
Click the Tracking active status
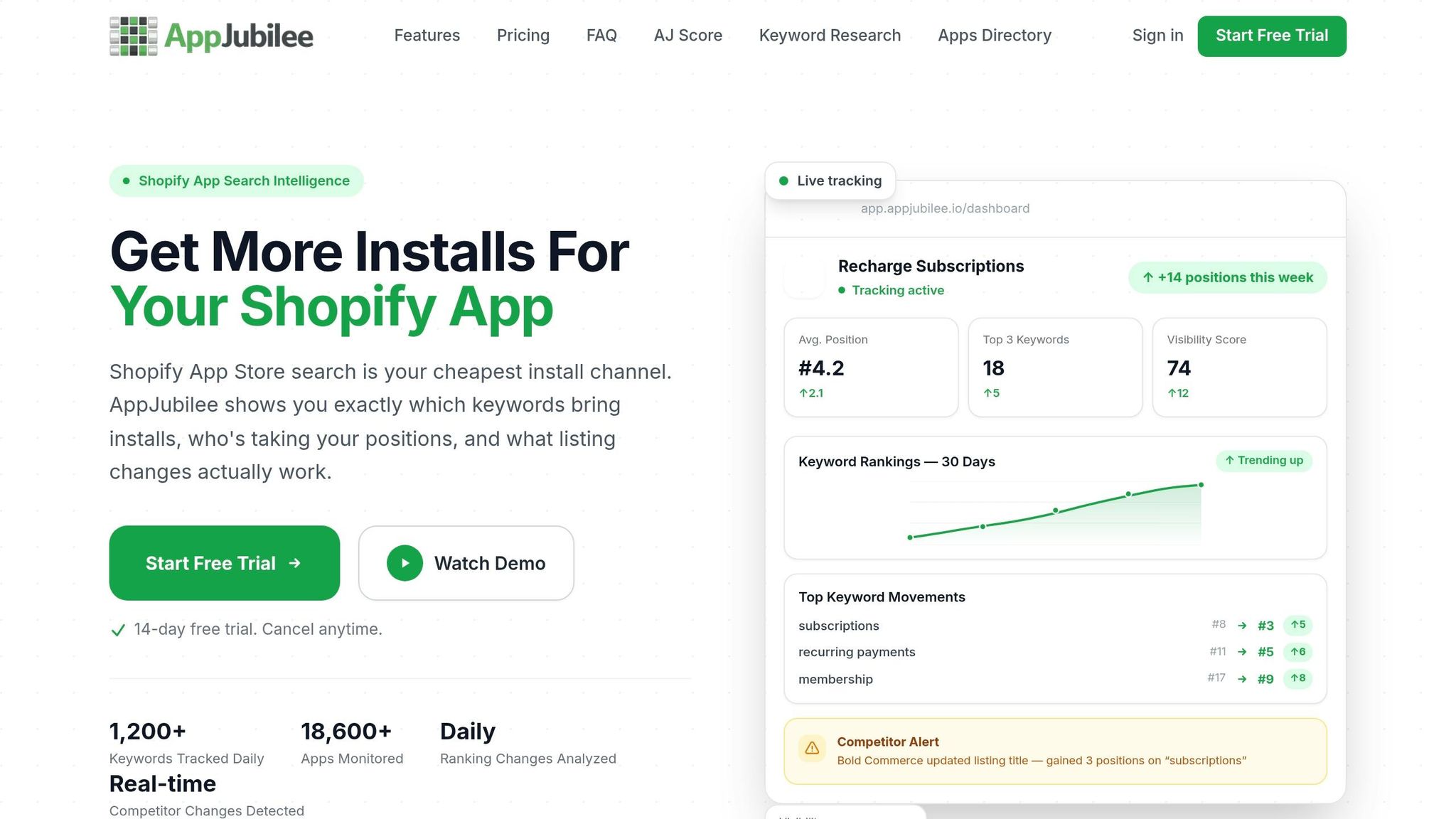click(x=891, y=290)
